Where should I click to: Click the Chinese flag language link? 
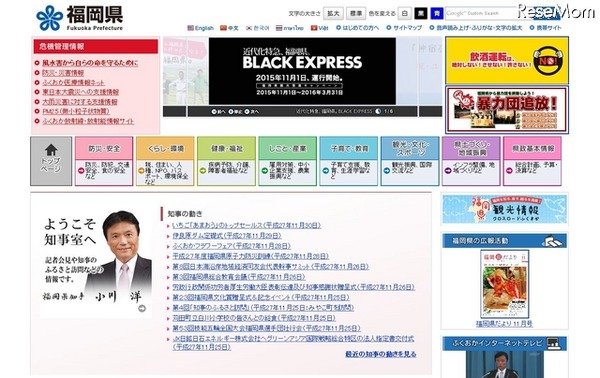click(229, 28)
